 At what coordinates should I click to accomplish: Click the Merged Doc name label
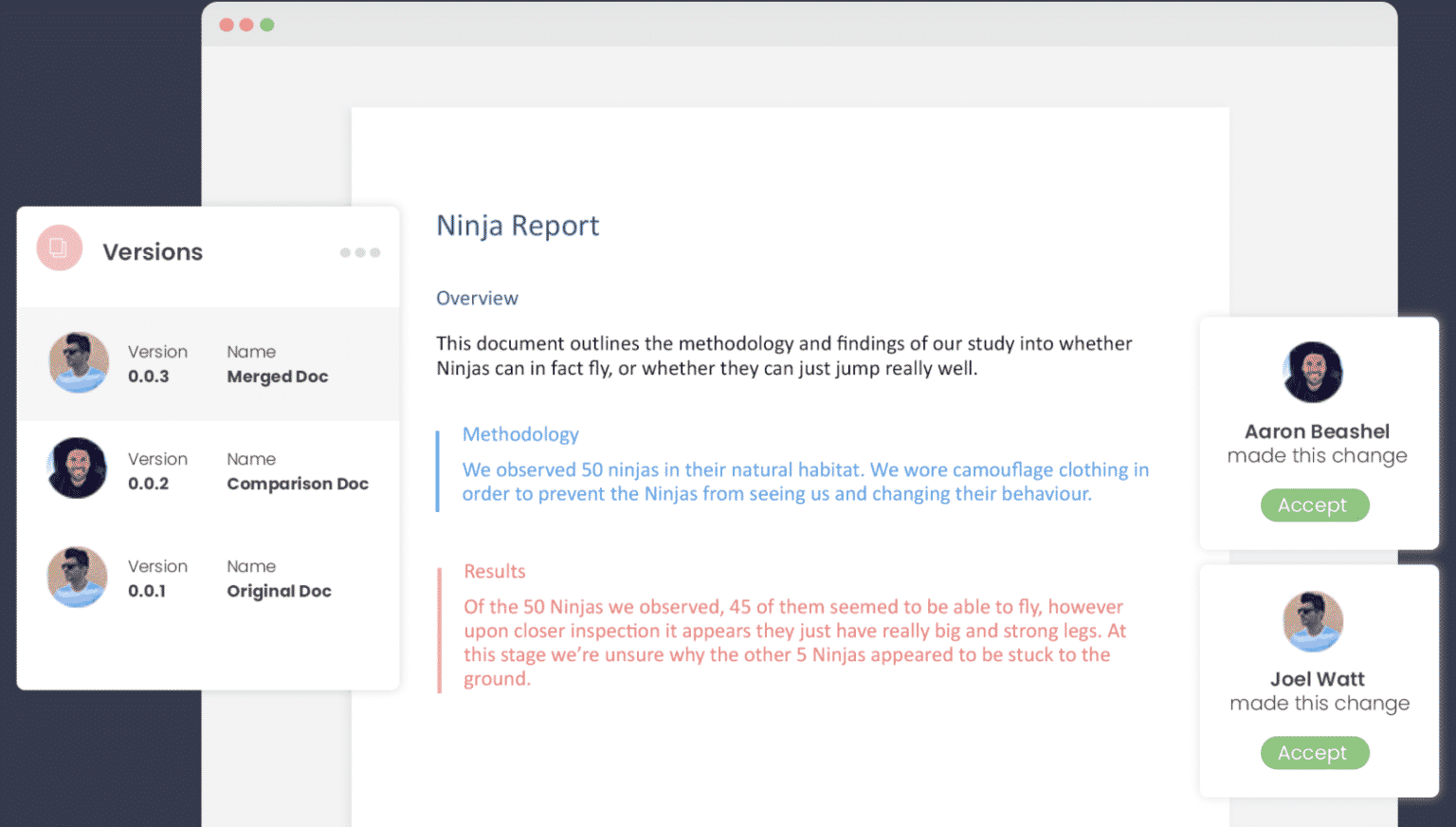point(278,377)
